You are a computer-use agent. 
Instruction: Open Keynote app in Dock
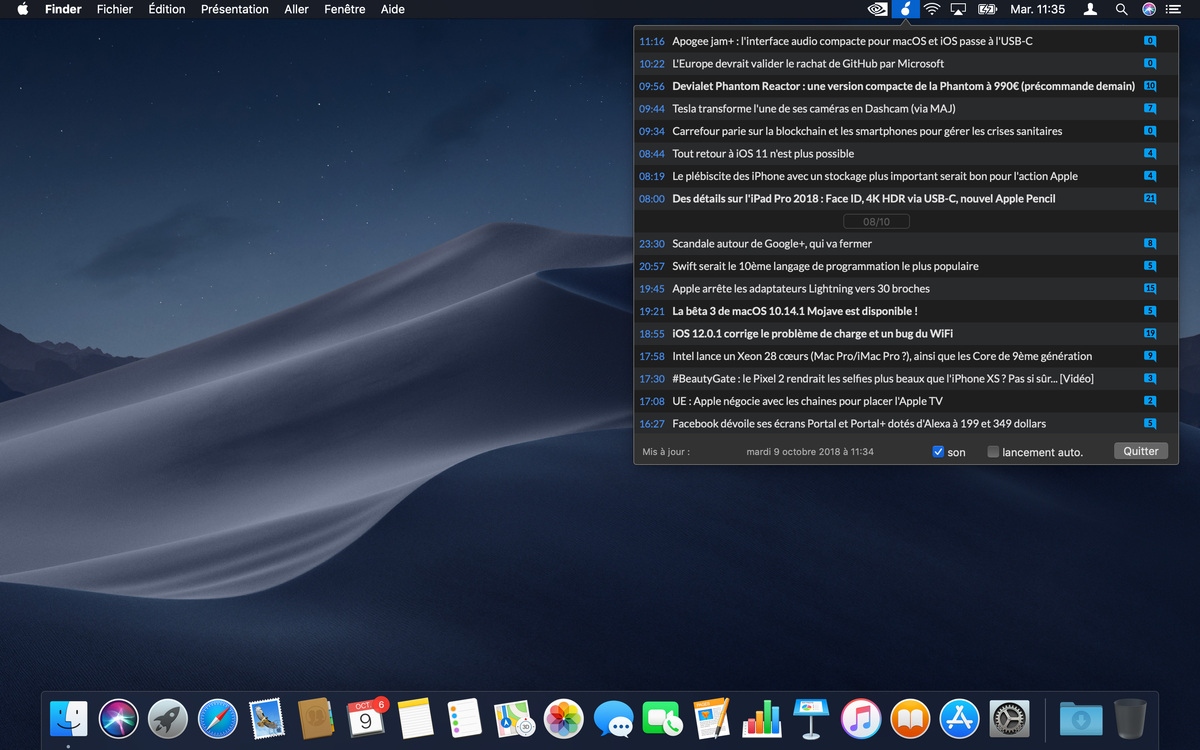click(x=811, y=719)
